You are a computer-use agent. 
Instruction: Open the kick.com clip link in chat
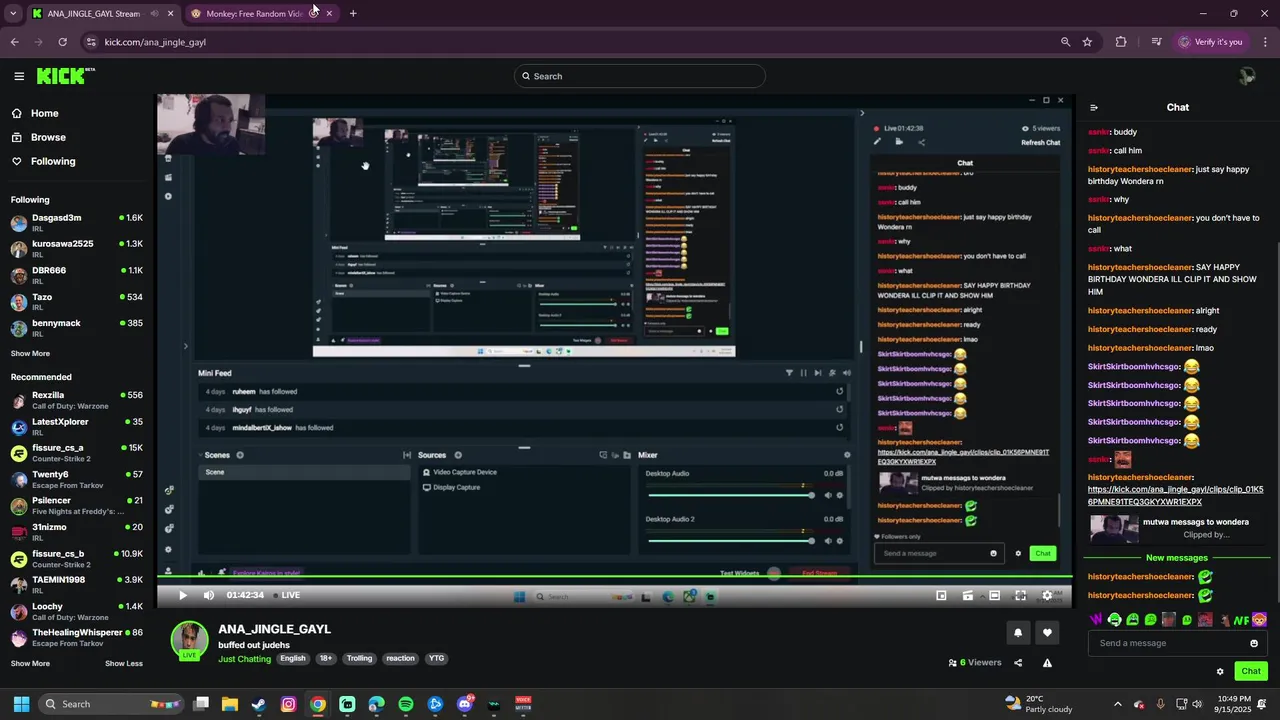(1175, 495)
